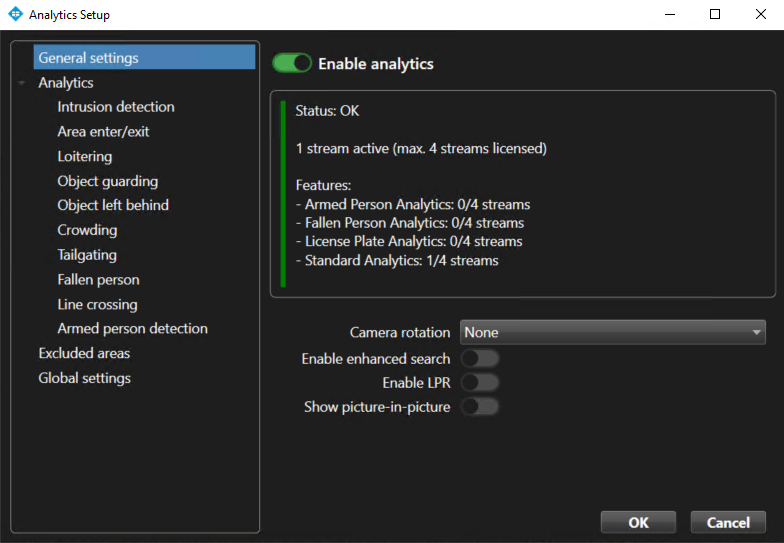
Task: Select Tailgating in the analytics list
Action: click(x=87, y=255)
